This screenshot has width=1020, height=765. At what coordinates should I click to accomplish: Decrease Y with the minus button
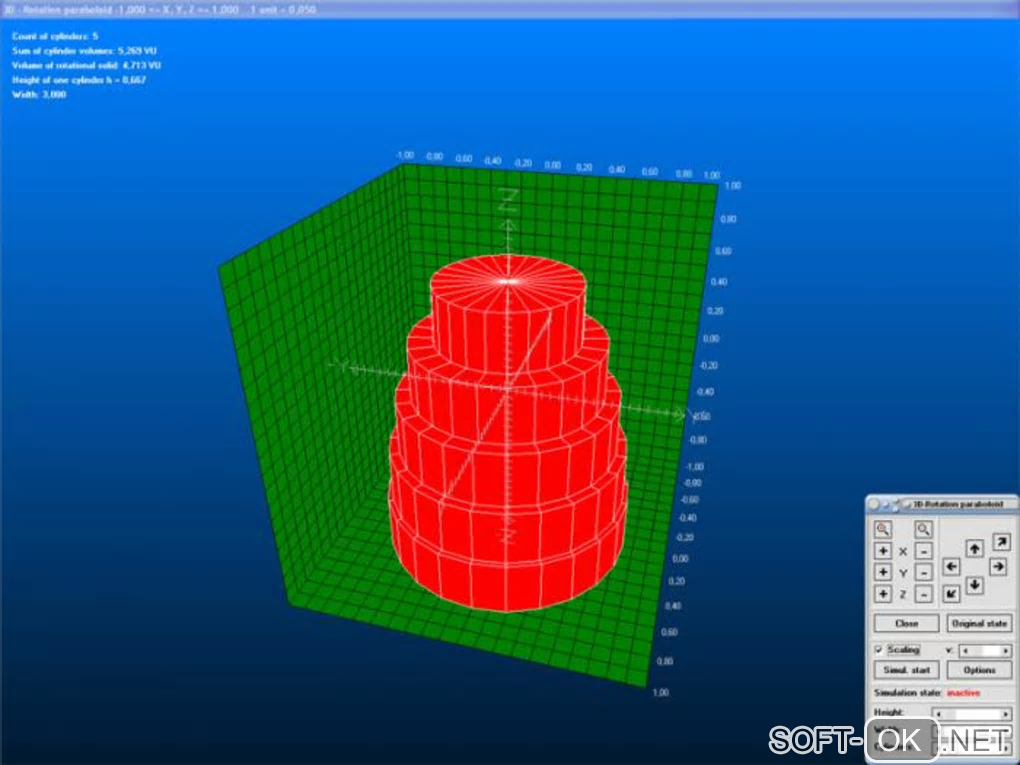[923, 572]
